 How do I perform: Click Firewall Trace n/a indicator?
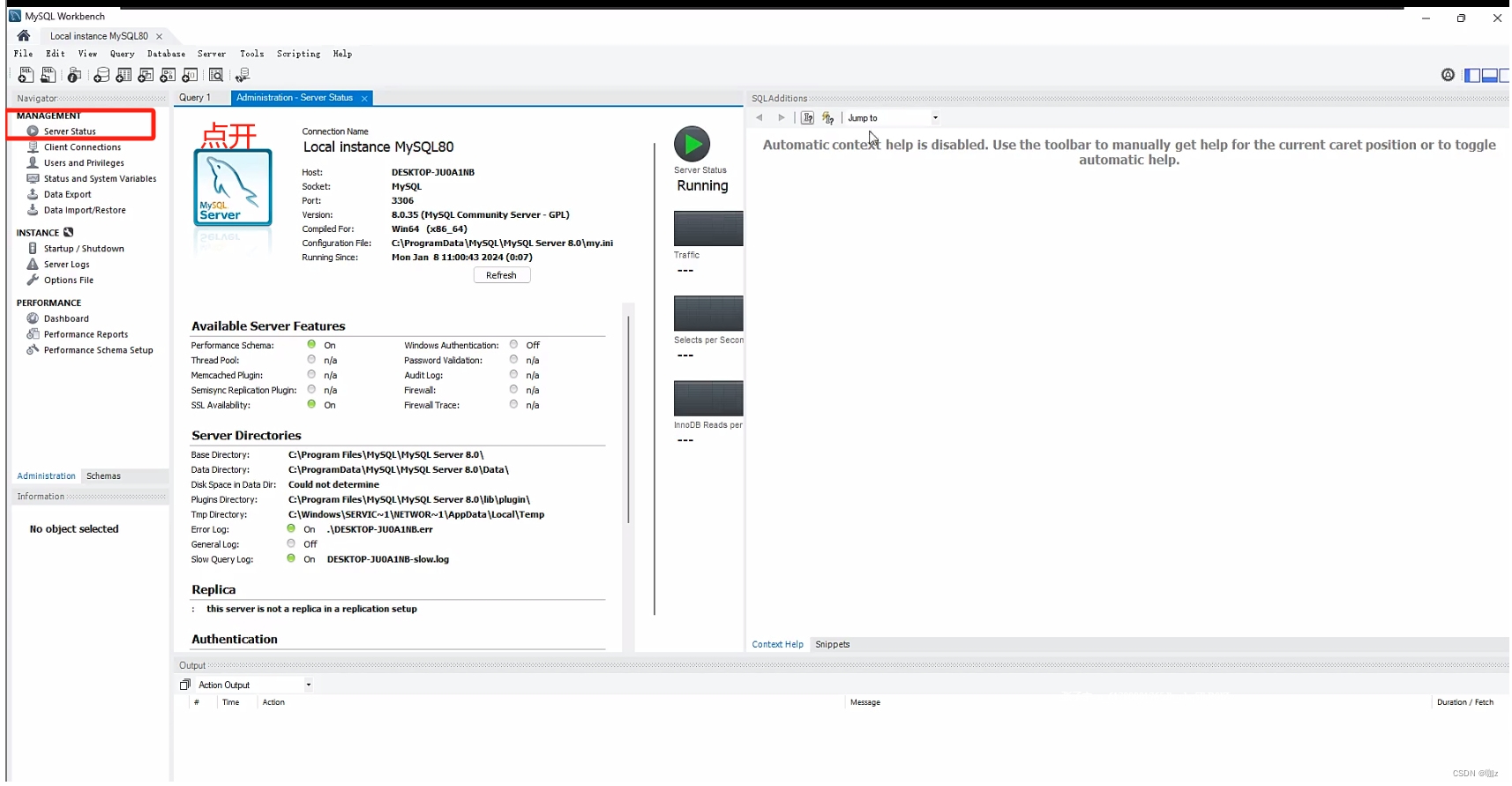(513, 405)
